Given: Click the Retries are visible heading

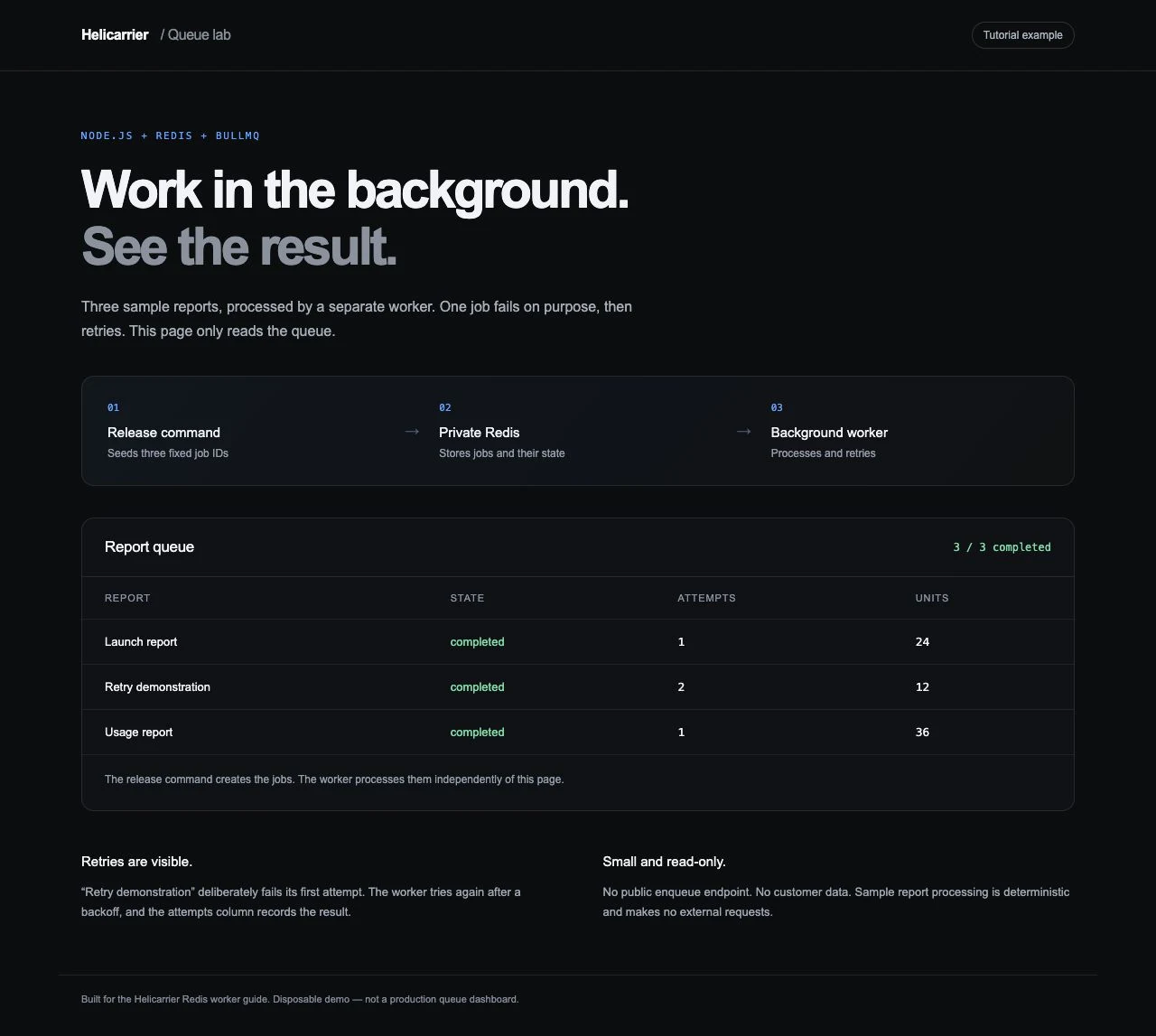Looking at the screenshot, I should point(136,862).
